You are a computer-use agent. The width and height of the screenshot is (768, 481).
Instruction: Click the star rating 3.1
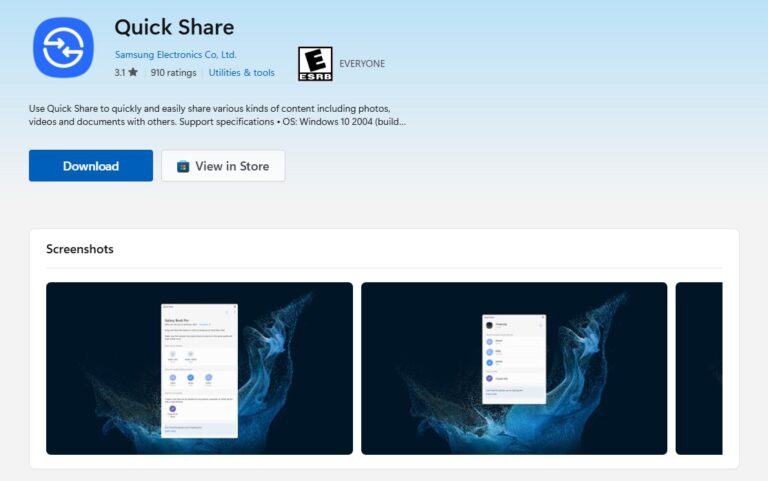click(126, 72)
